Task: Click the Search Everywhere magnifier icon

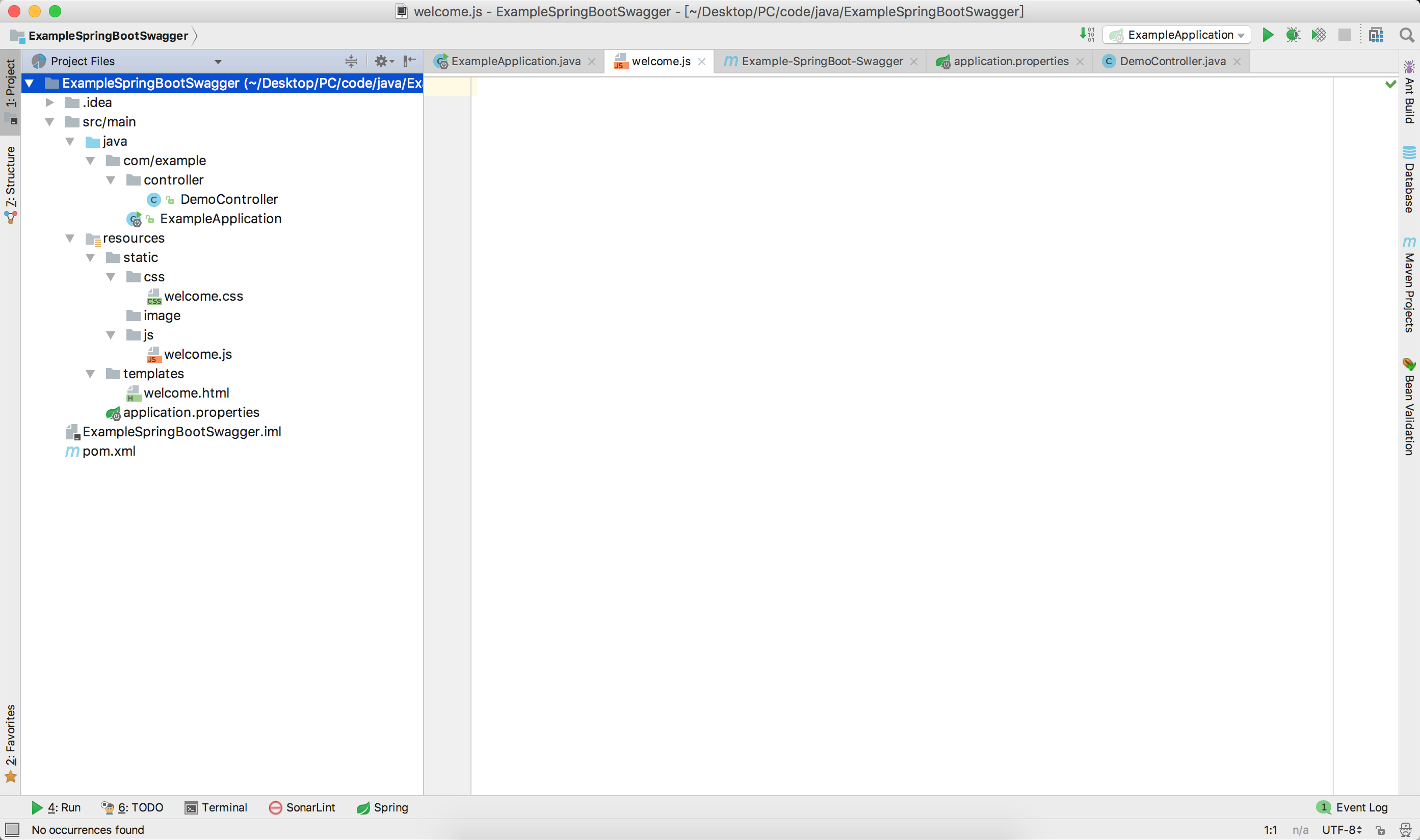Action: point(1406,35)
